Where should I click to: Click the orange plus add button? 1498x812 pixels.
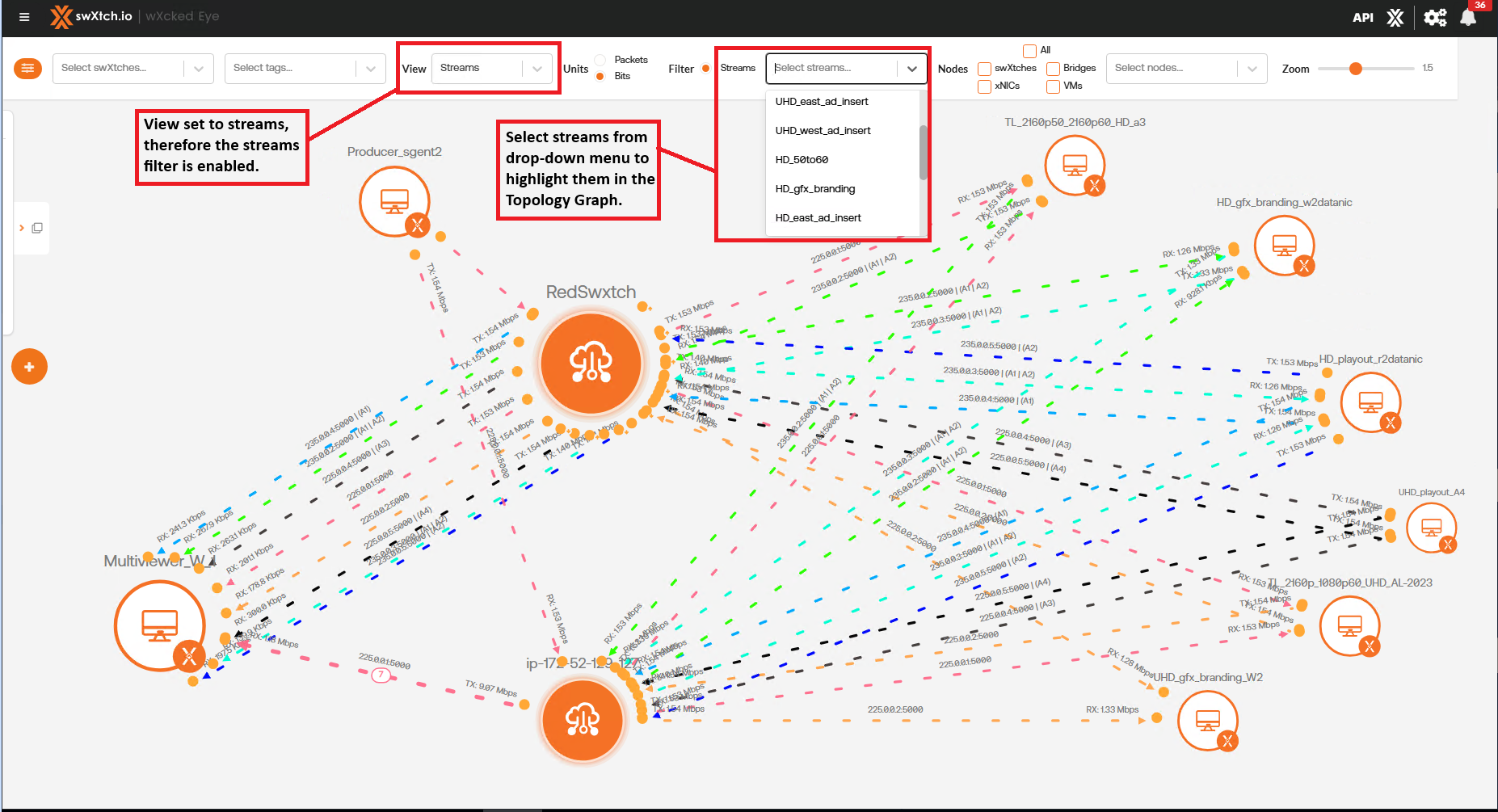pos(29,367)
